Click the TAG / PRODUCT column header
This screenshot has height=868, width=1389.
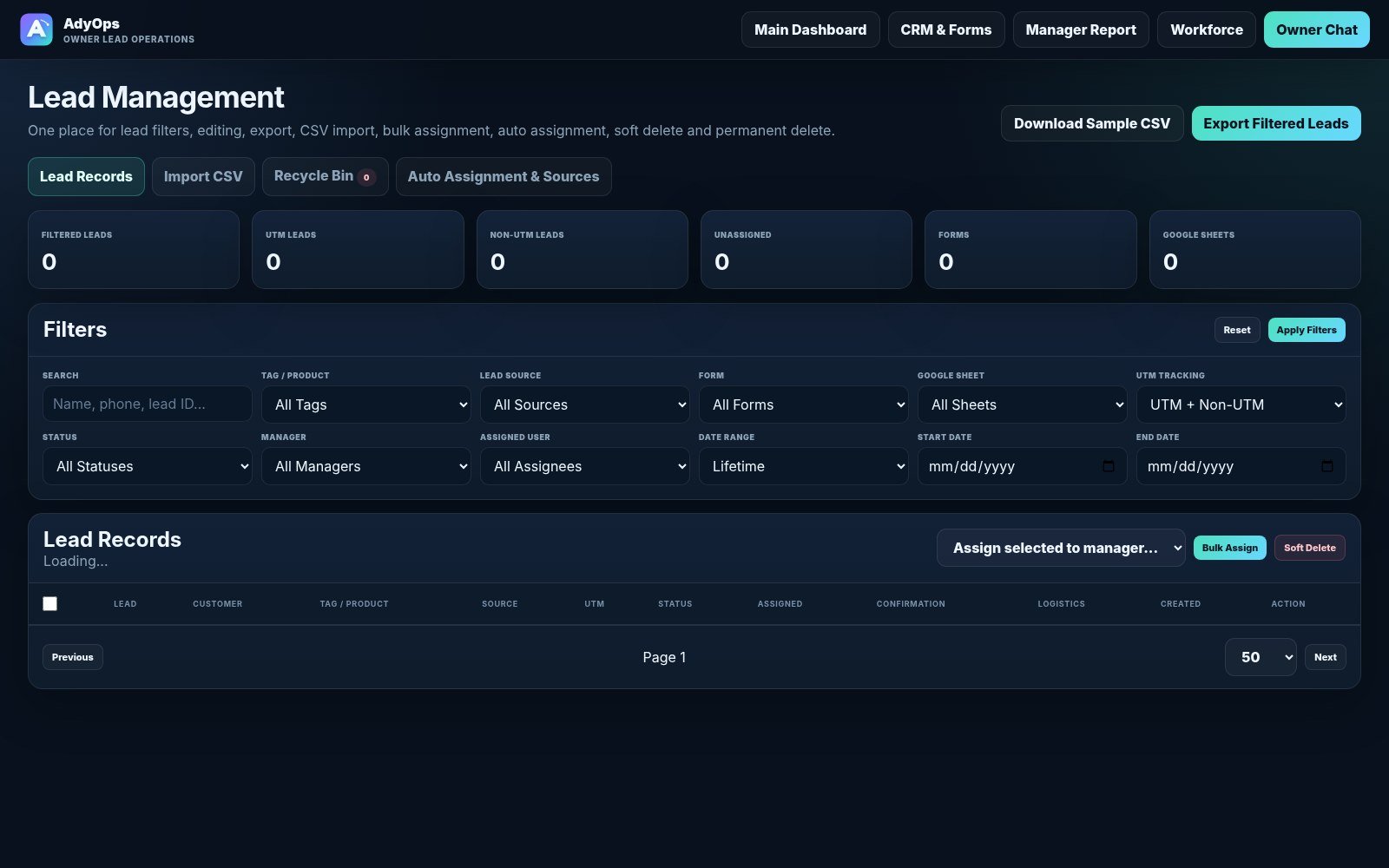(x=354, y=604)
